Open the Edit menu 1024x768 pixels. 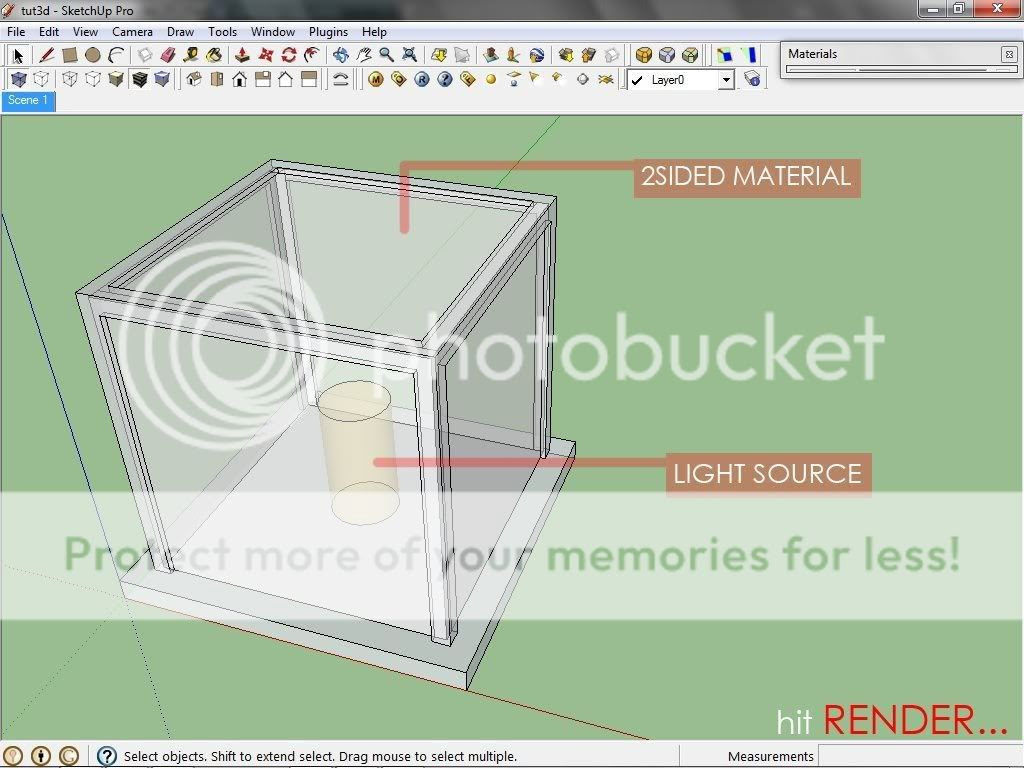[48, 31]
